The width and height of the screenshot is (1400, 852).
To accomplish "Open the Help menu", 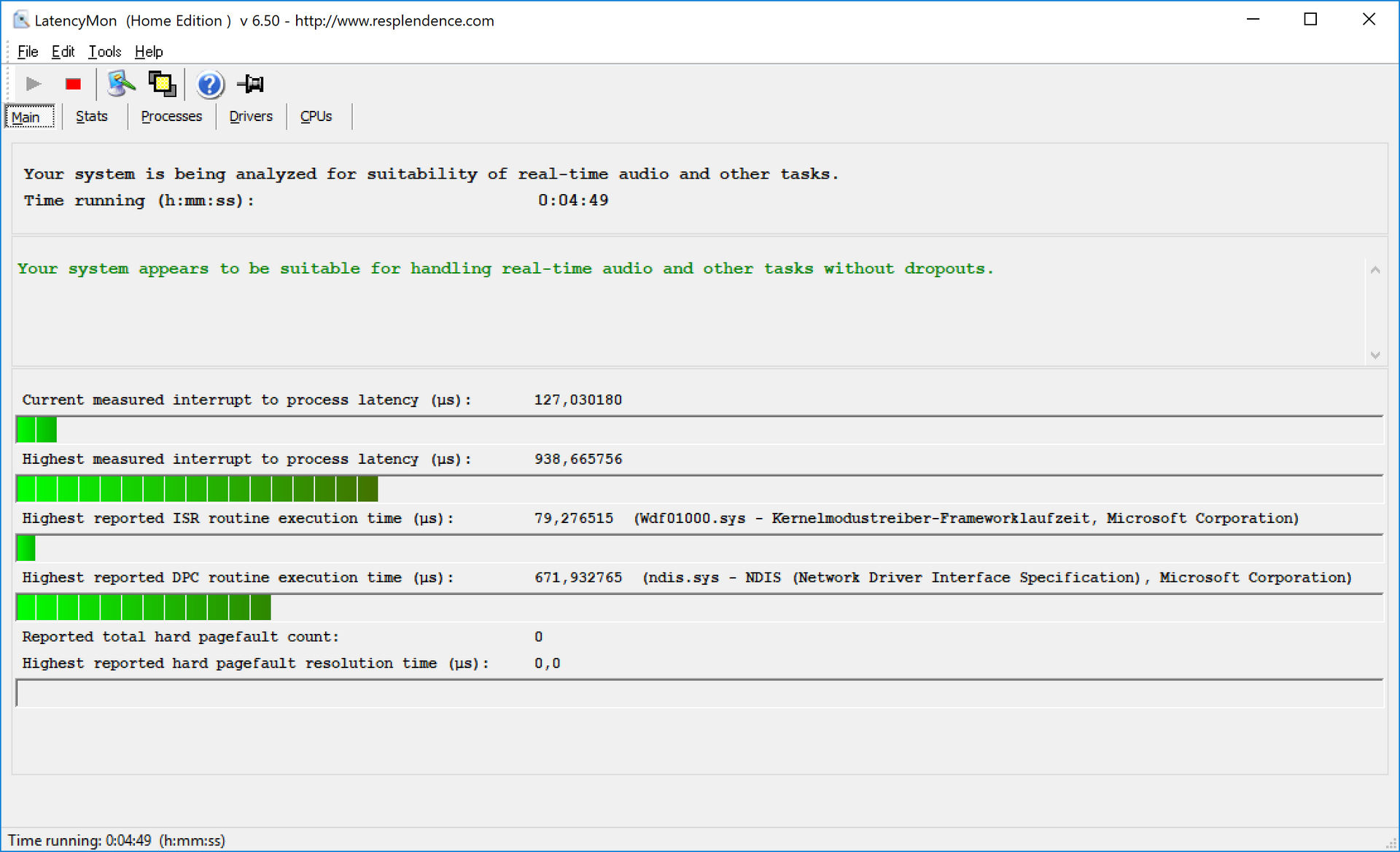I will point(149,52).
